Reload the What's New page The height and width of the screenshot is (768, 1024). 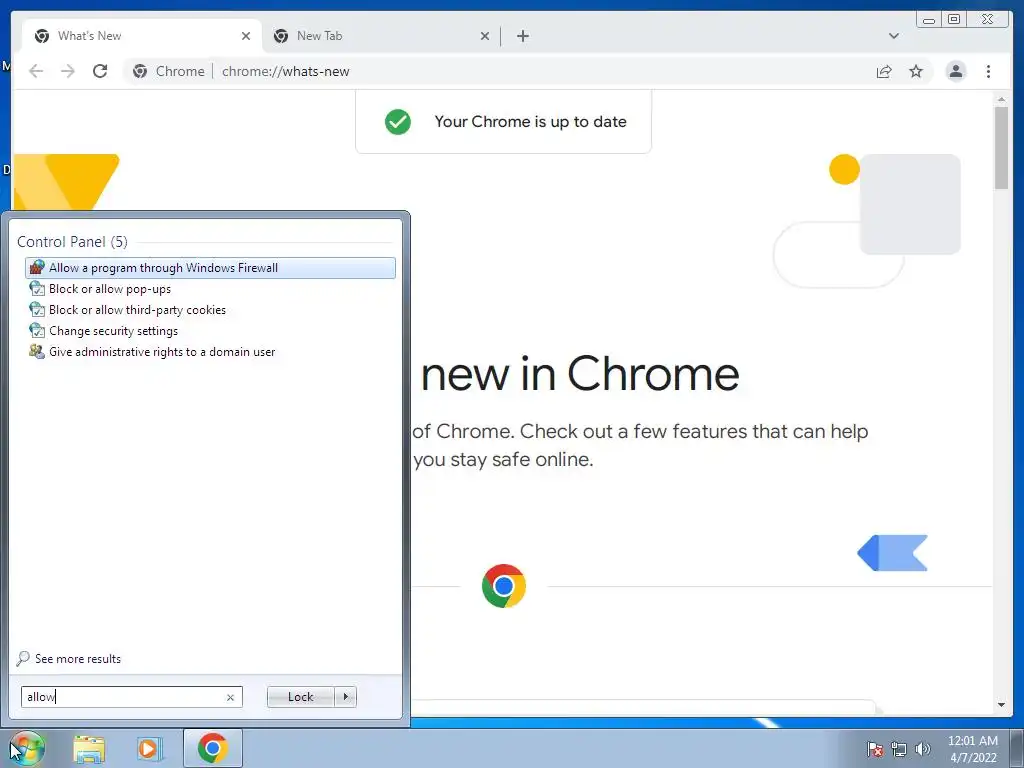click(100, 71)
